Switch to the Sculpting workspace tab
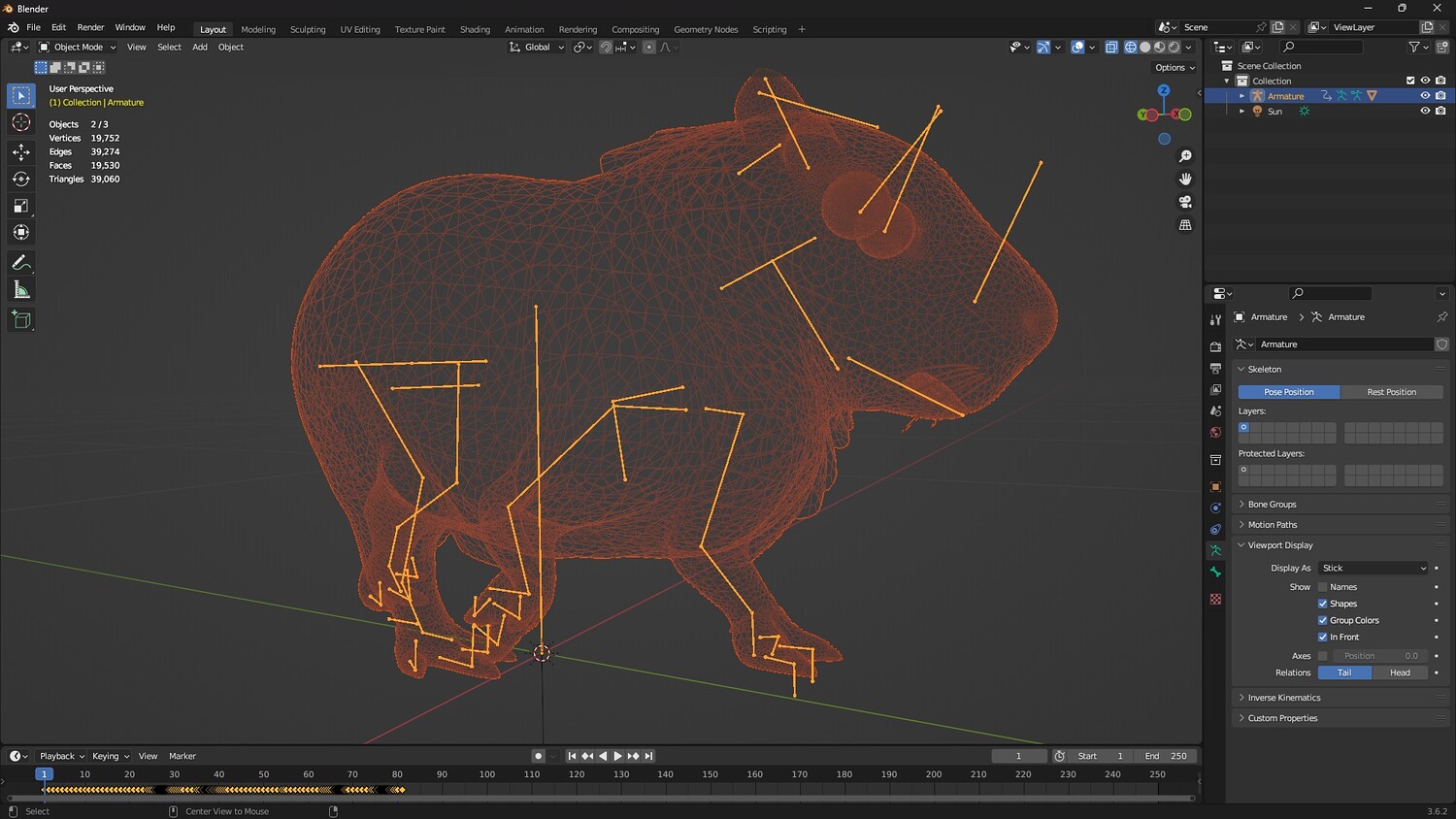The height and width of the screenshot is (819, 1456). tap(308, 29)
